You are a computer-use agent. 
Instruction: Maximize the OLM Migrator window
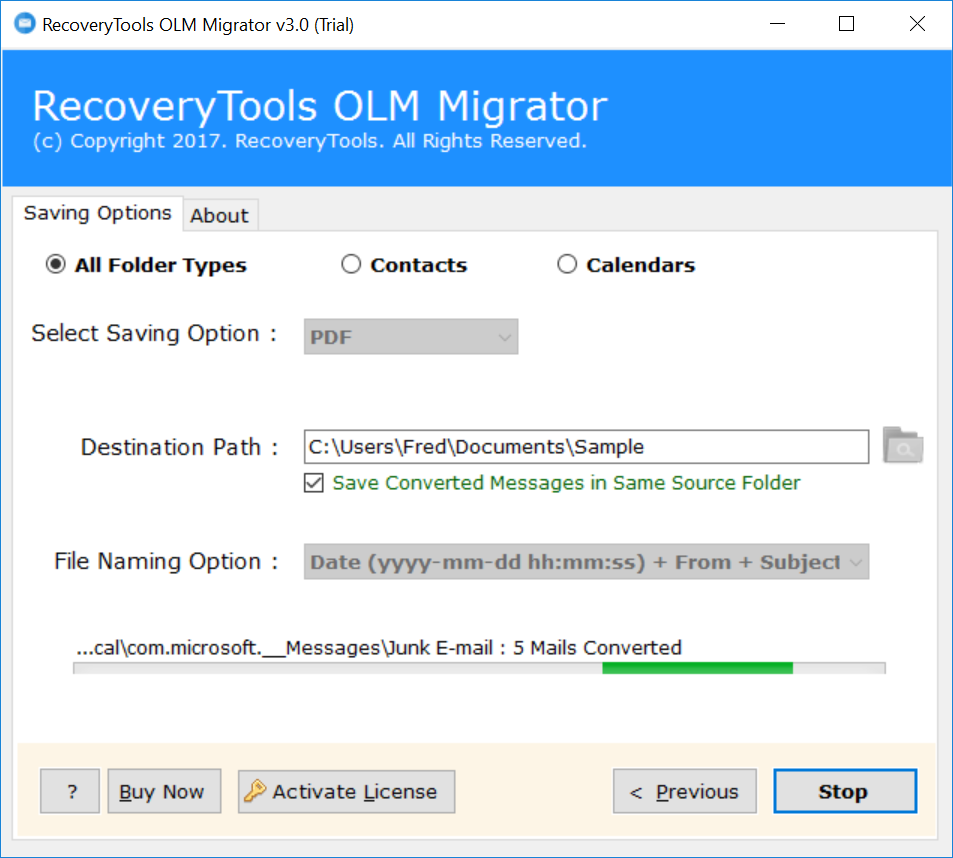click(x=847, y=24)
